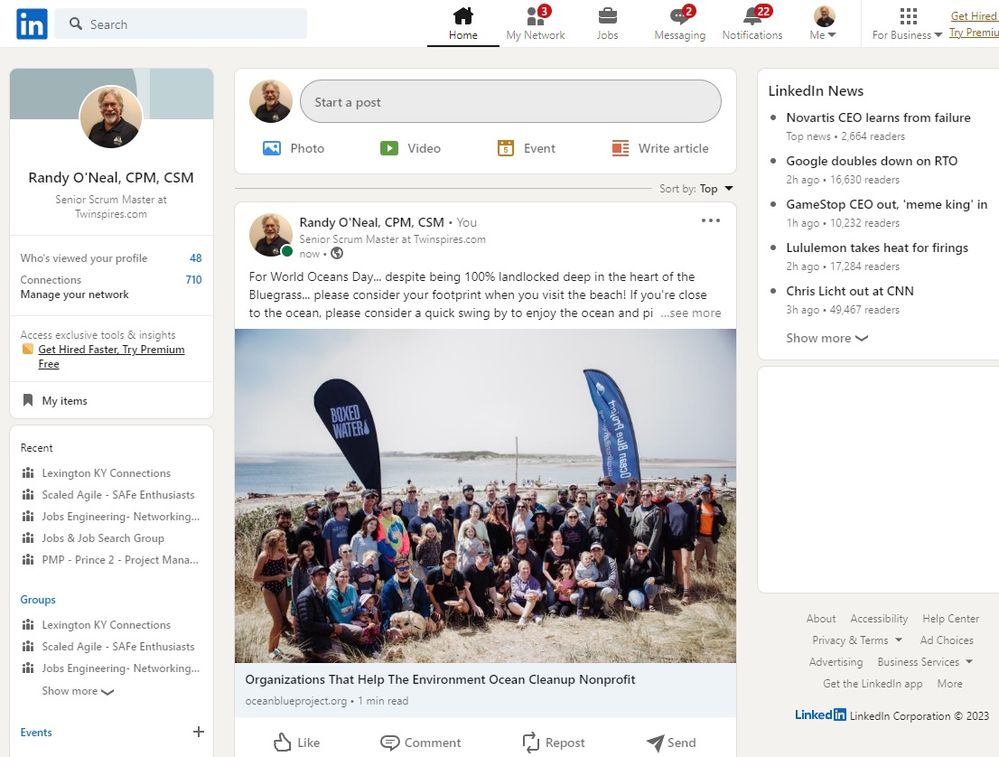Open the Accessibility footer link
This screenshot has width=999, height=757.
click(x=879, y=619)
